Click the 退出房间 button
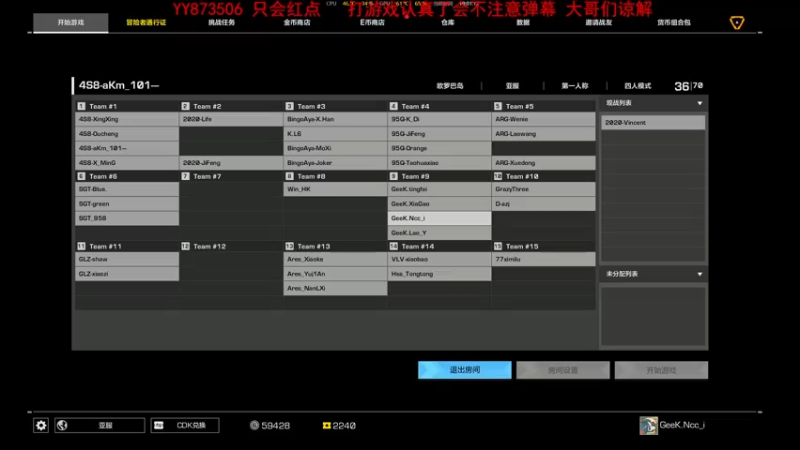This screenshot has height=450, width=800. tap(464, 370)
